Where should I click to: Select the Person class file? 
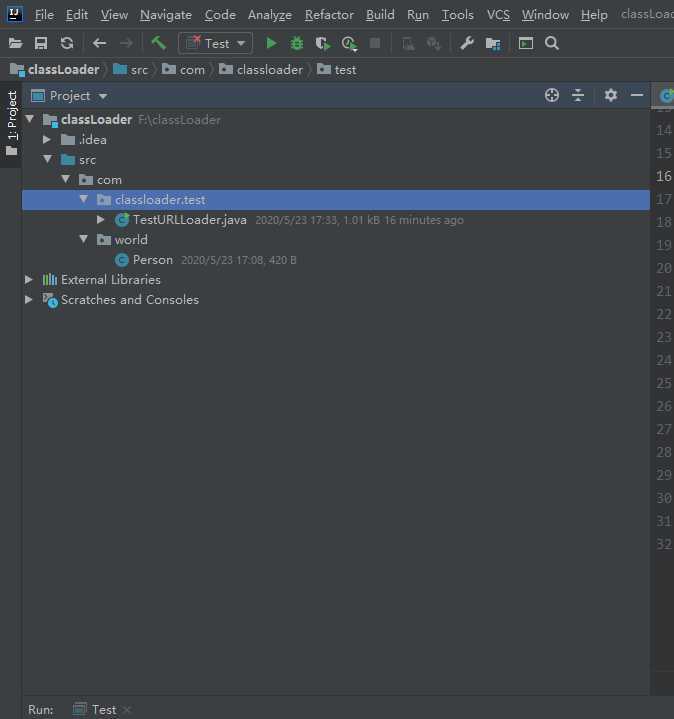click(x=153, y=260)
